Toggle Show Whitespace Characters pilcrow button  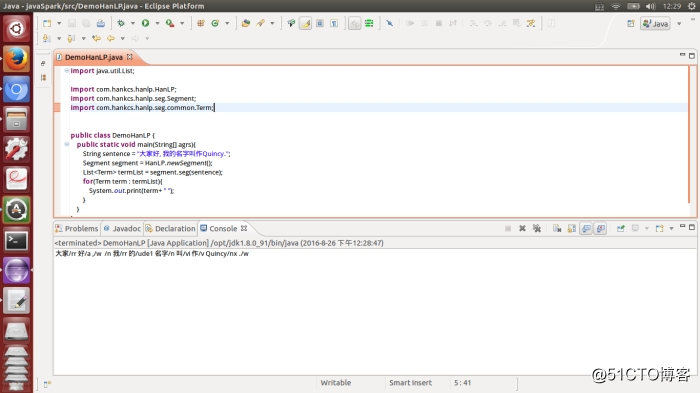334,23
